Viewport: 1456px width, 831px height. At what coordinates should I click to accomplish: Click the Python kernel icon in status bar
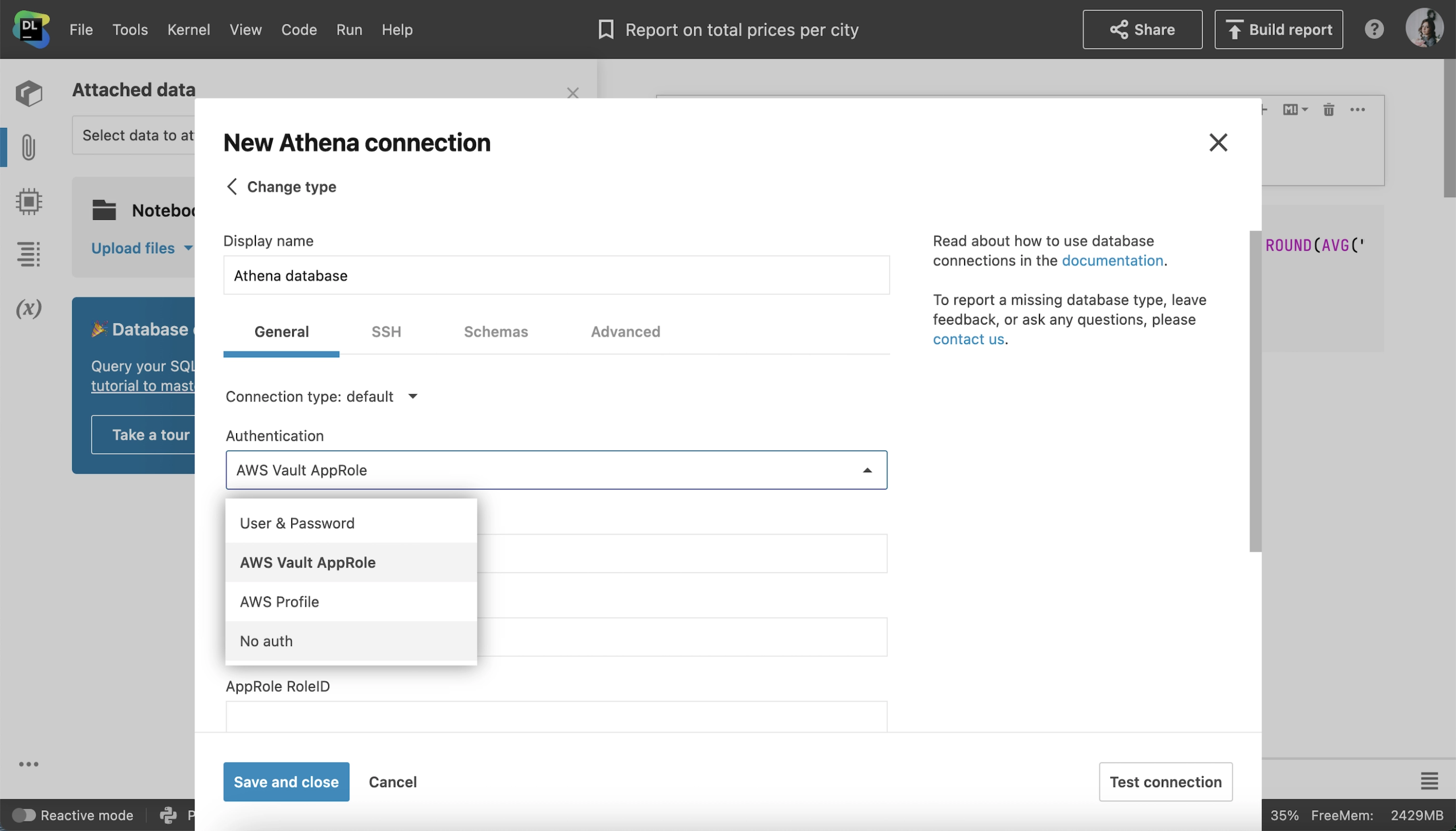click(x=168, y=815)
